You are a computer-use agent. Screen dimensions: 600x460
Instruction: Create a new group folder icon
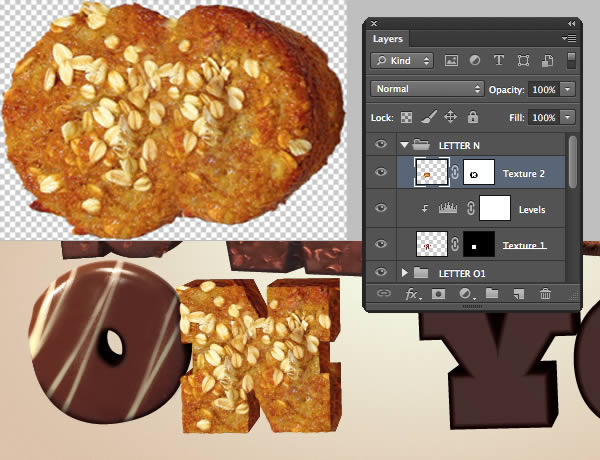[x=492, y=294]
